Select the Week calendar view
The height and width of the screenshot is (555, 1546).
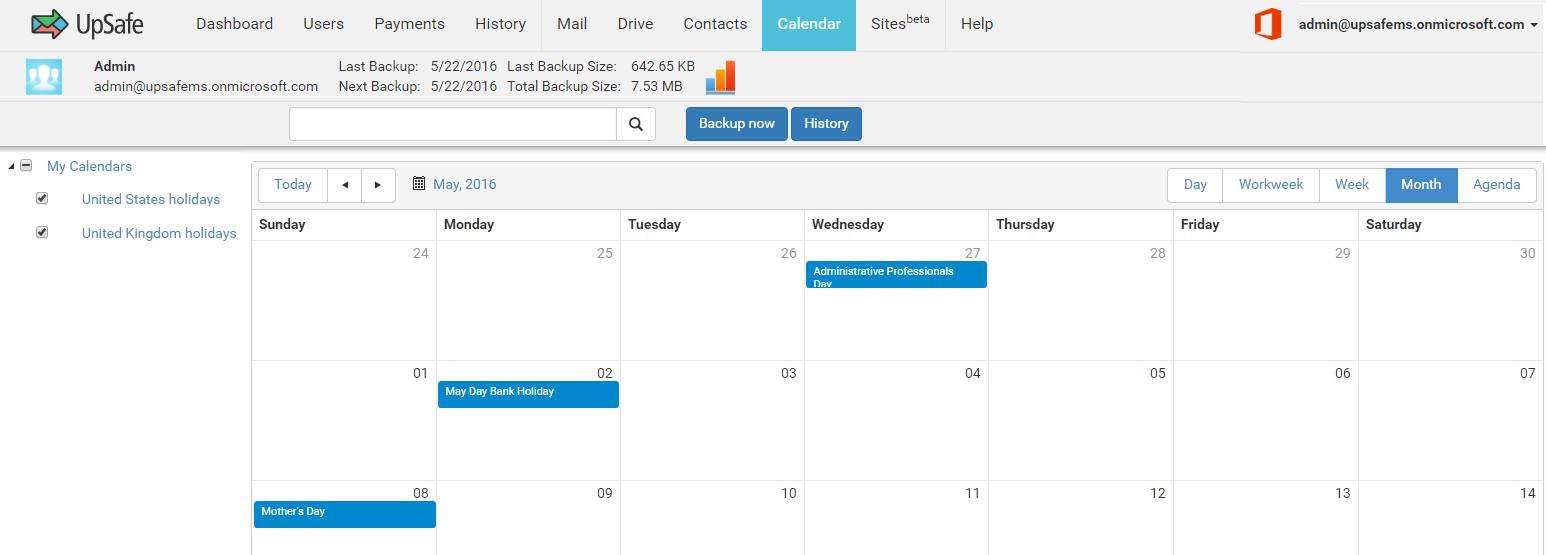coord(1352,185)
